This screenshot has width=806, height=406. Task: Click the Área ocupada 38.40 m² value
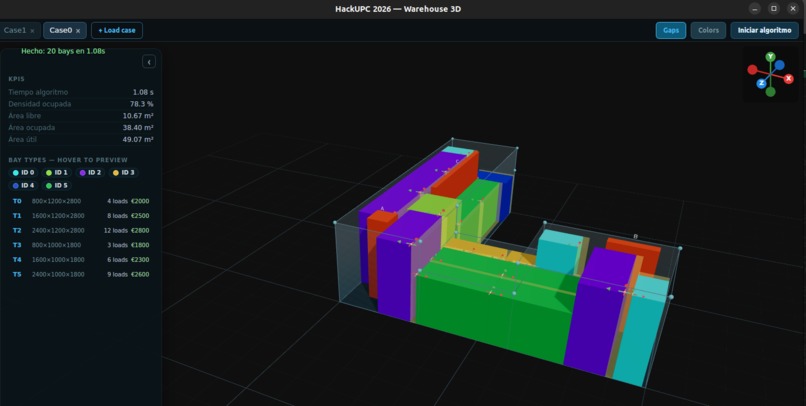138,128
